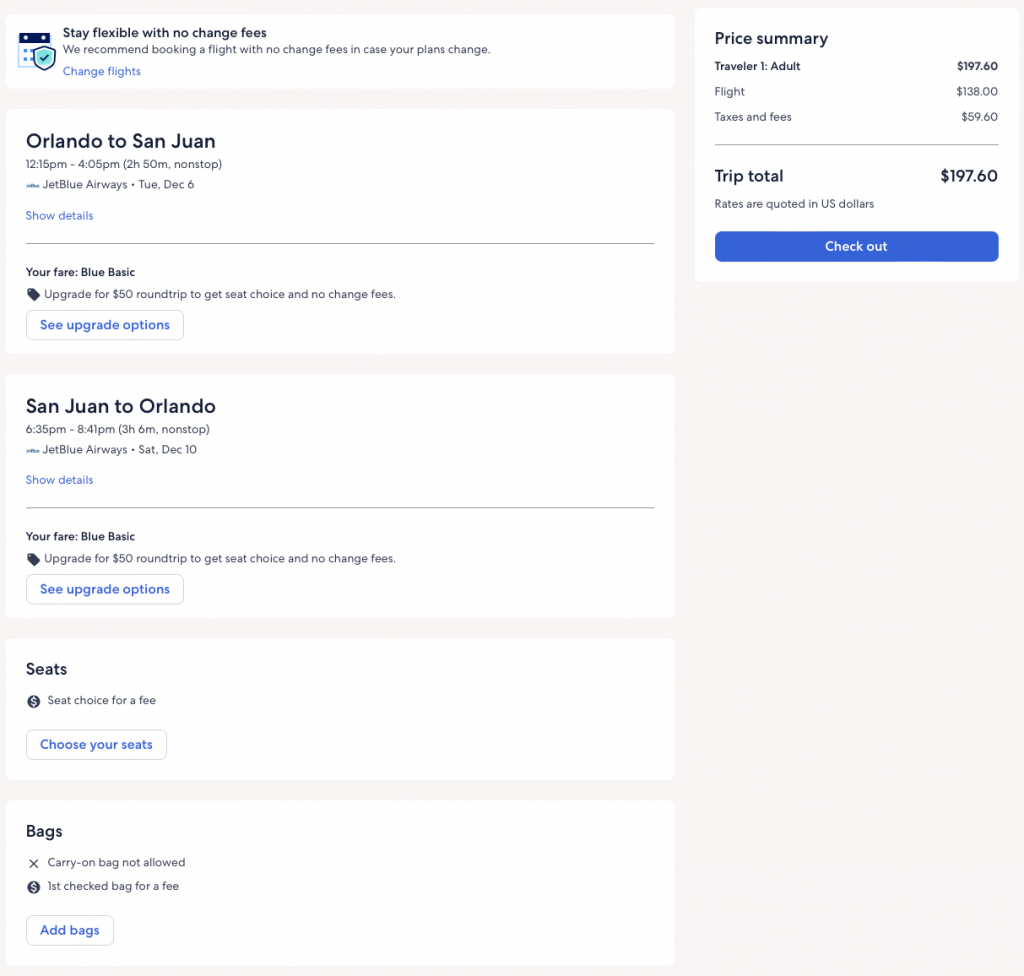Click JetBlue logo on Orlando to San Juan flight
1024x976 pixels.
[33, 185]
